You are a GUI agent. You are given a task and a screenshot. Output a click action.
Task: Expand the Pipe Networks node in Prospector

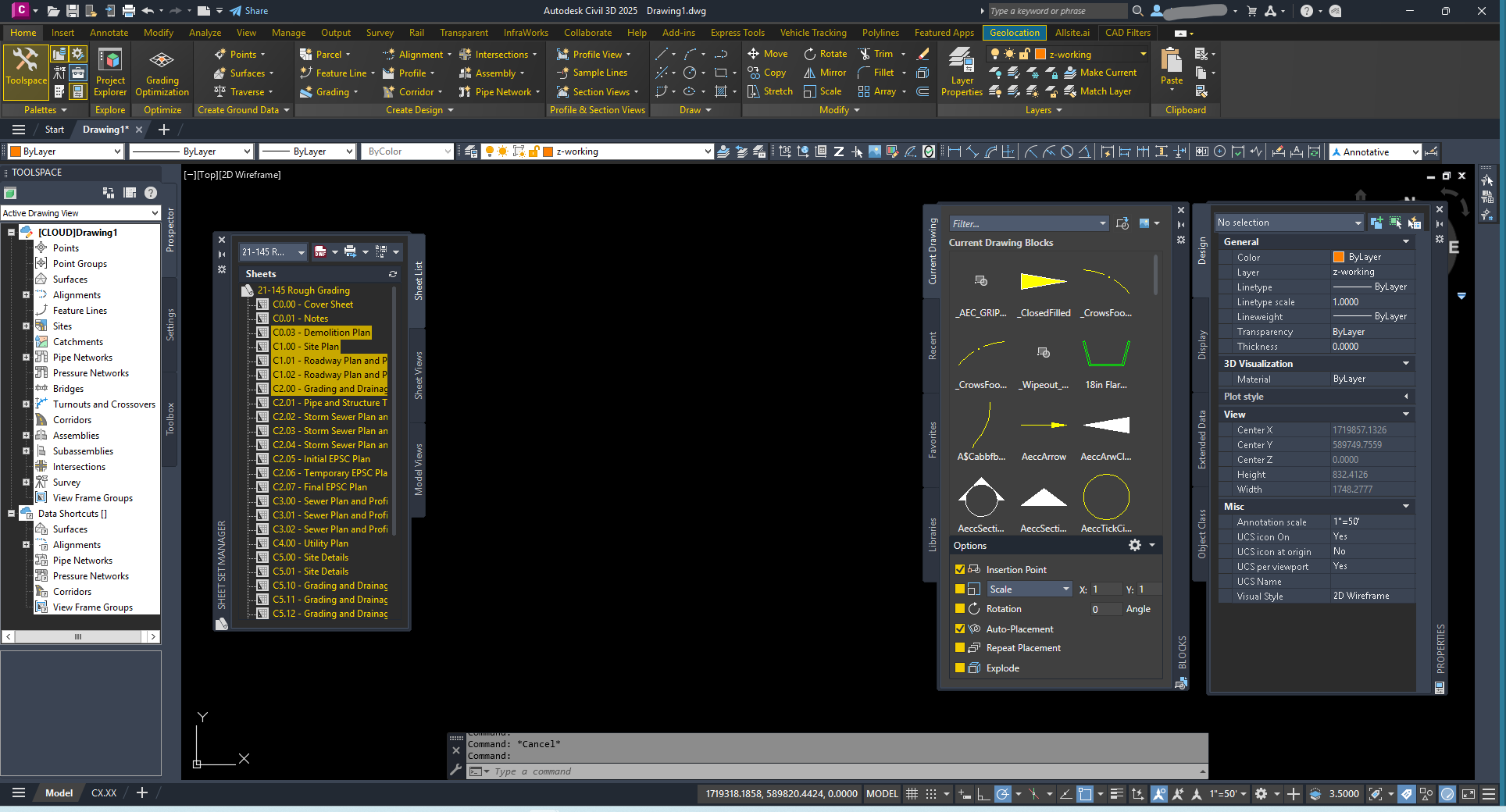[26, 358]
